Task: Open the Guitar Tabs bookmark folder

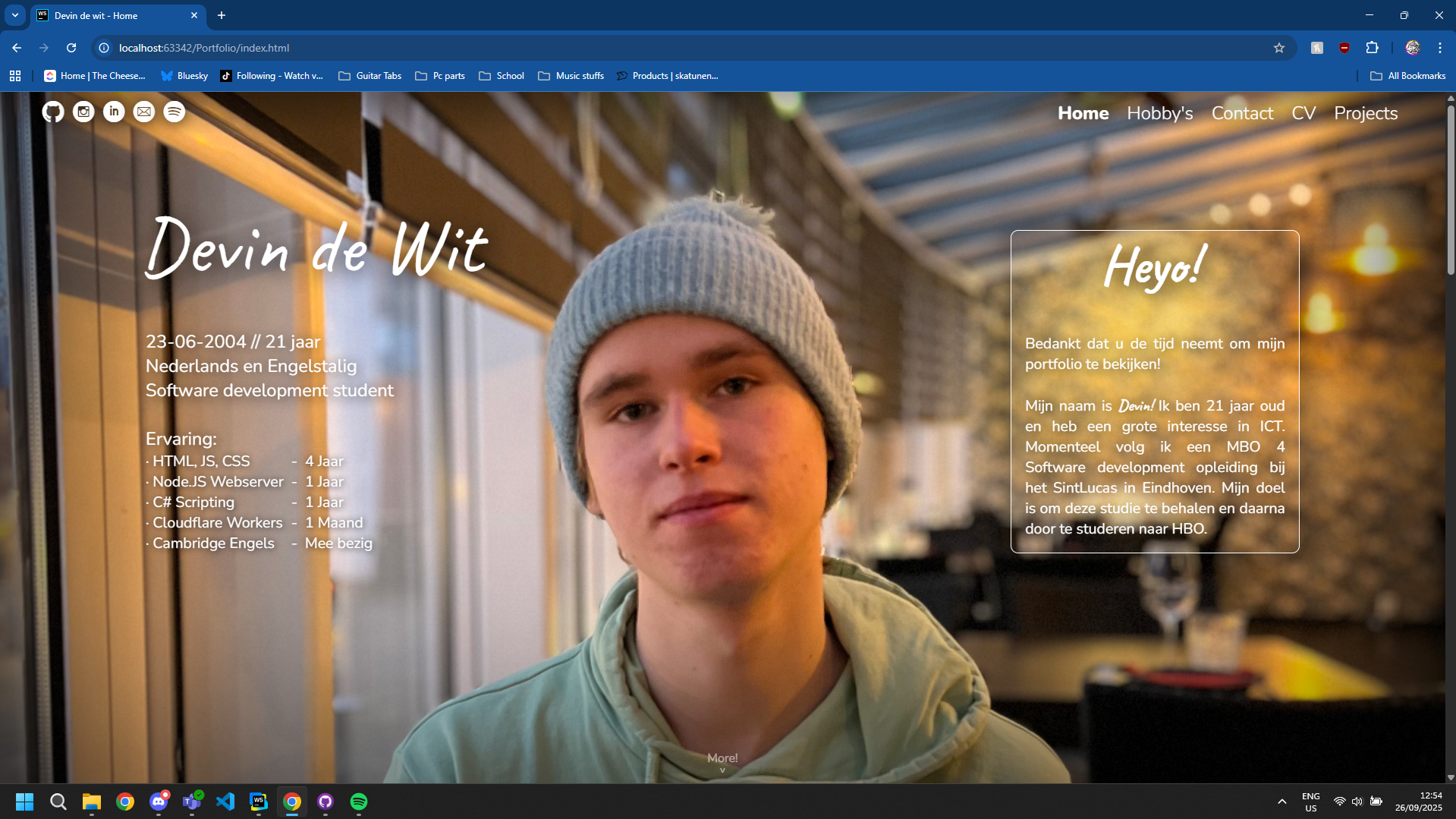Action: [x=370, y=76]
